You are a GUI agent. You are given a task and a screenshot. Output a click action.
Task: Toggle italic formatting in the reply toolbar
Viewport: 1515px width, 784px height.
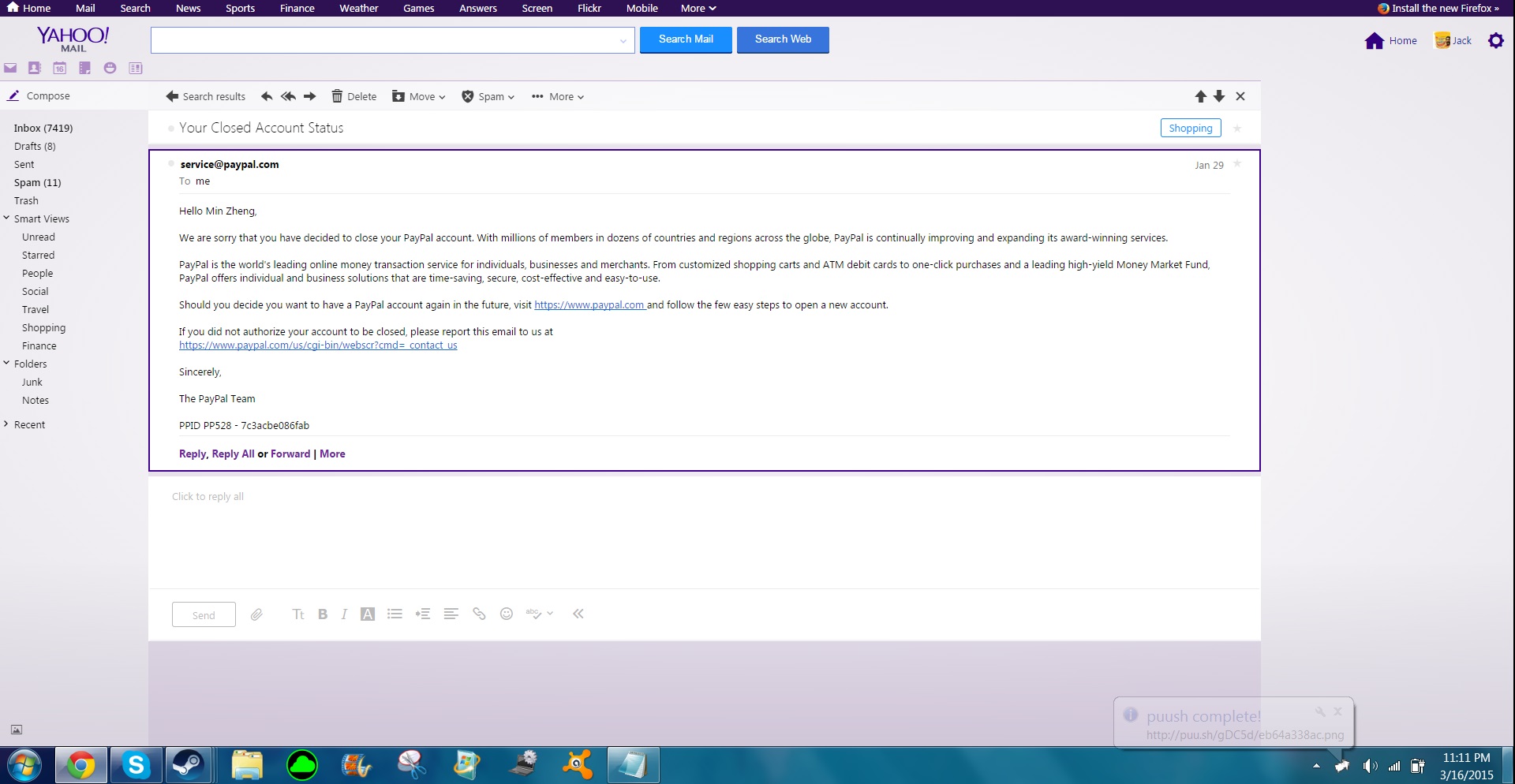pyautogui.click(x=344, y=614)
